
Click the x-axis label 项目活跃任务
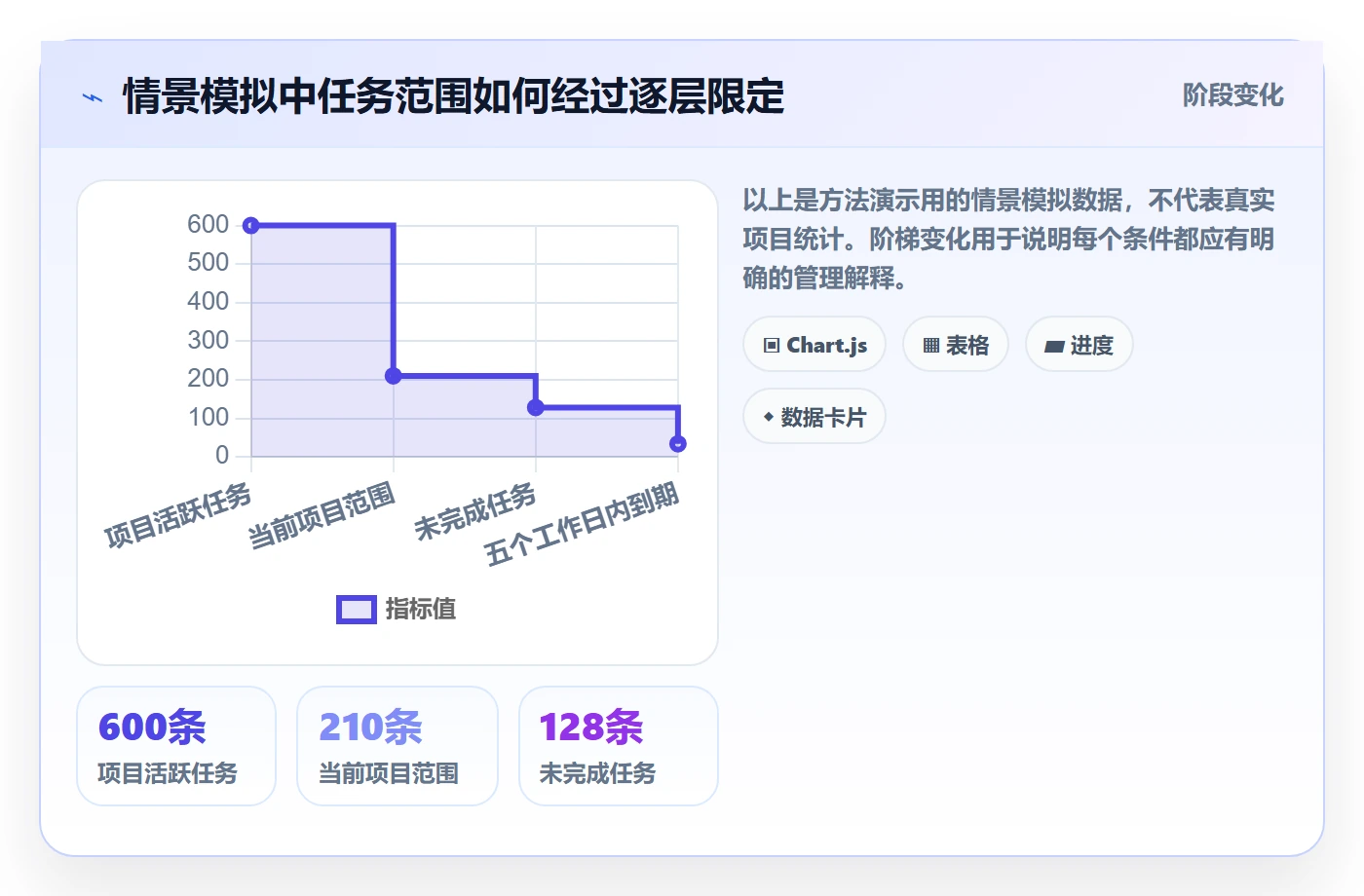tap(178, 516)
